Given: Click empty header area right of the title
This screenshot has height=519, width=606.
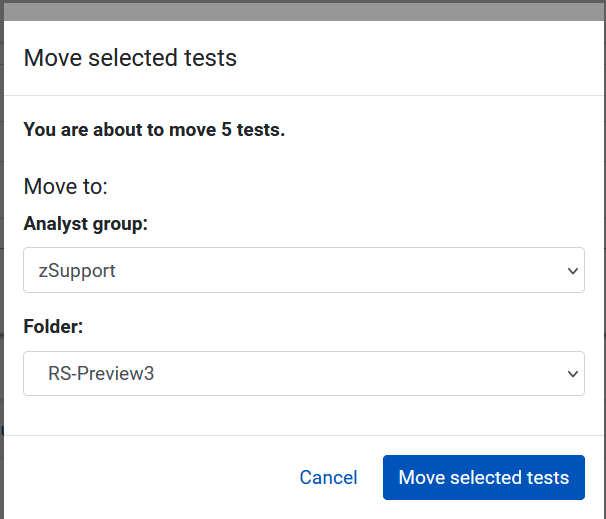Looking at the screenshot, I should click(420, 58).
